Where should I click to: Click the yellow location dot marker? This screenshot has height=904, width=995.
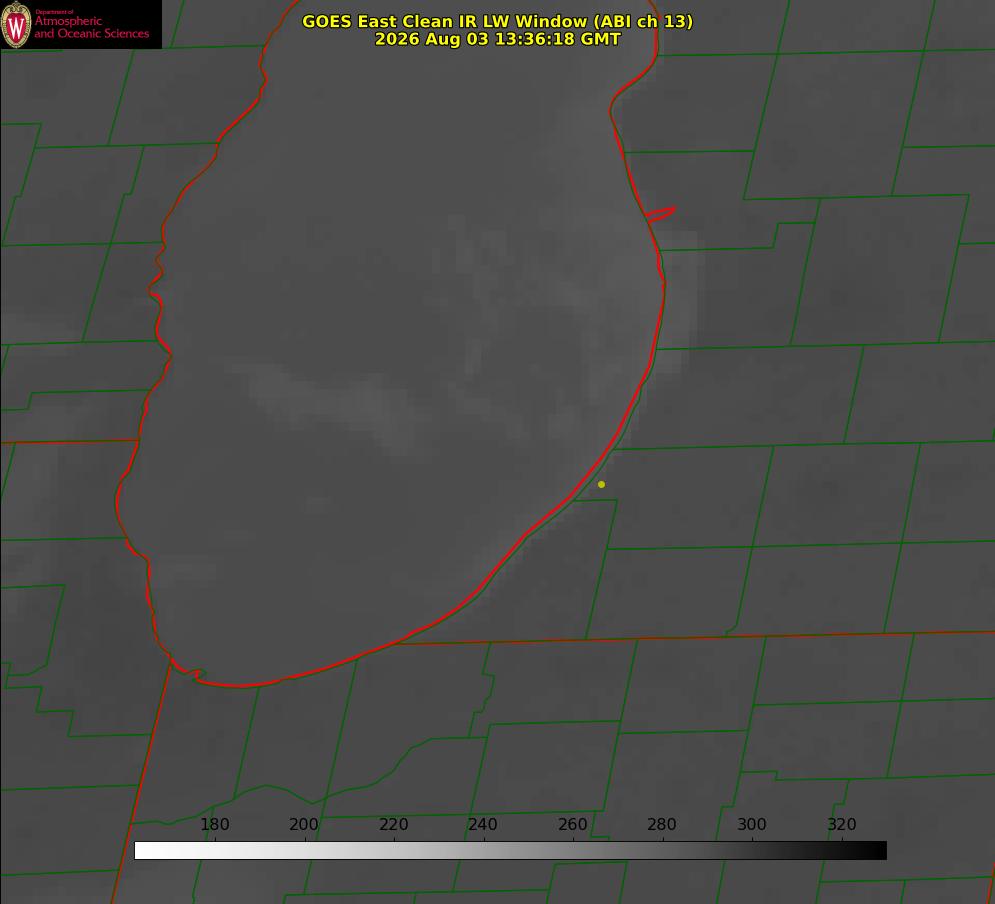point(602,484)
